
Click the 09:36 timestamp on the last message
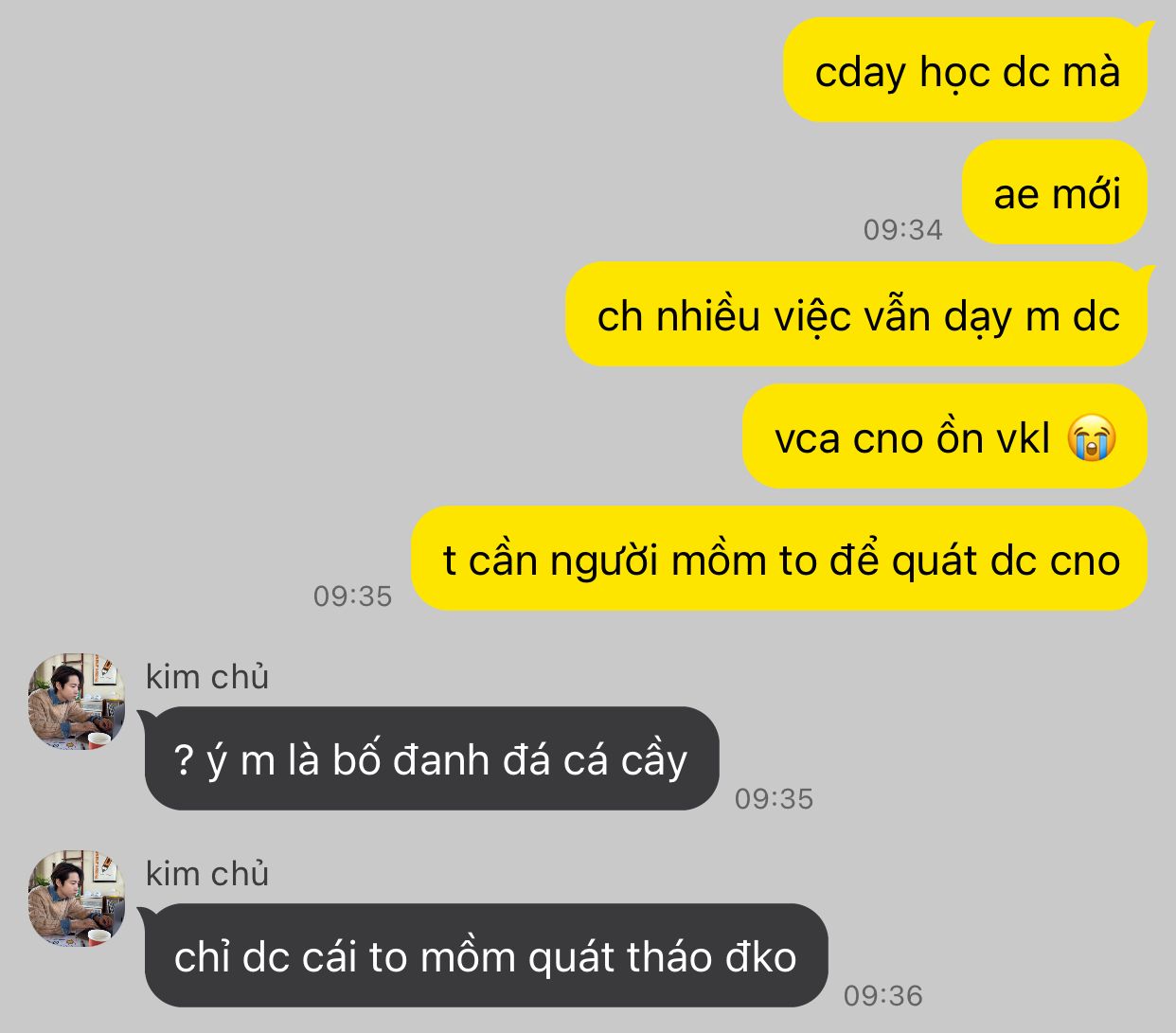[x=882, y=995]
